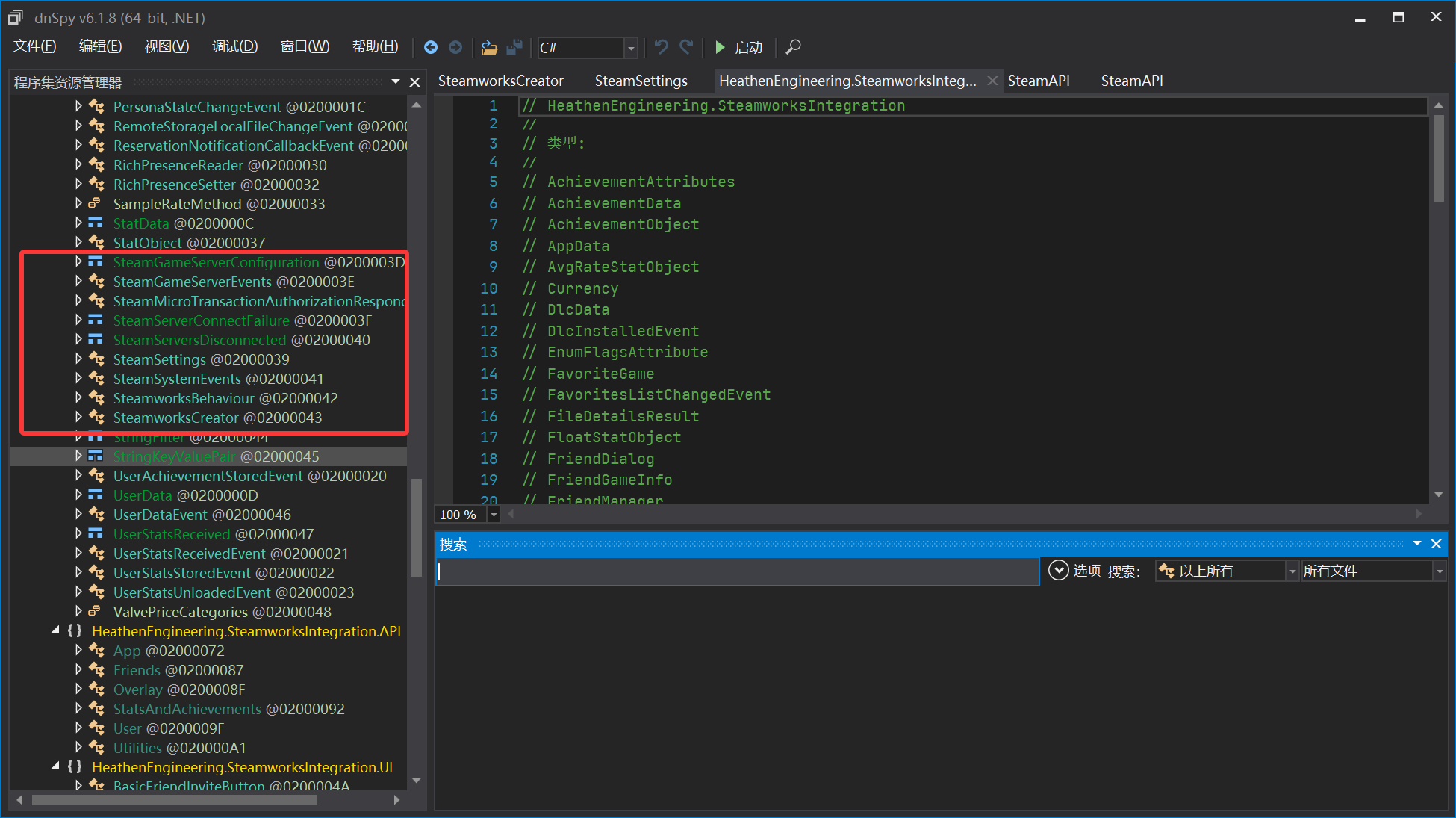Navigate backward with the blue back arrow
The width and height of the screenshot is (1456, 818).
point(431,47)
